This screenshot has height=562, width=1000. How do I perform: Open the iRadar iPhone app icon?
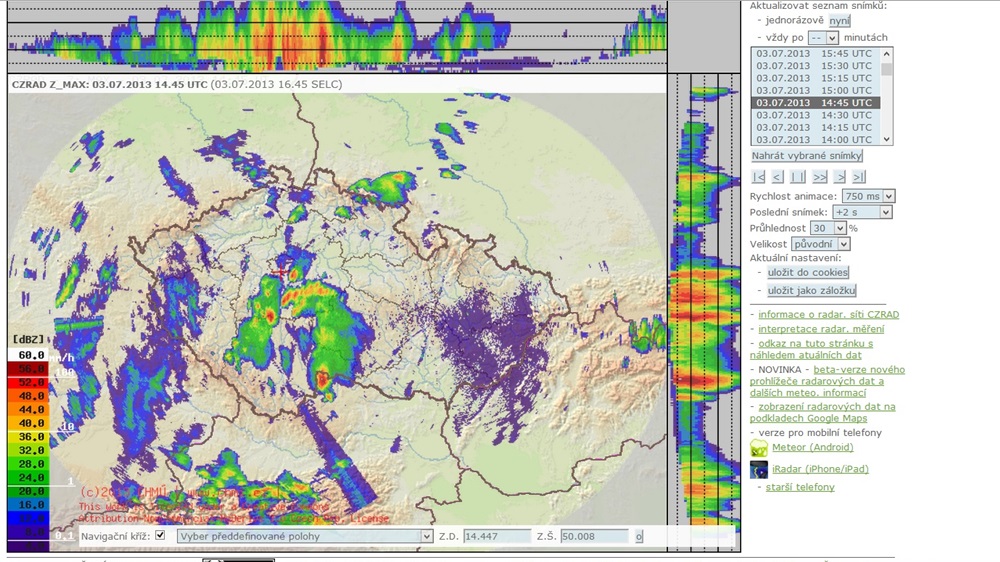tap(758, 470)
